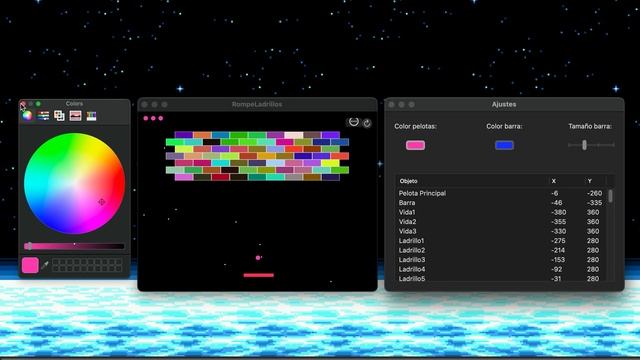Click the X value -275 of Ladrillo1
This screenshot has height=360, width=640.
pyautogui.click(x=558, y=241)
